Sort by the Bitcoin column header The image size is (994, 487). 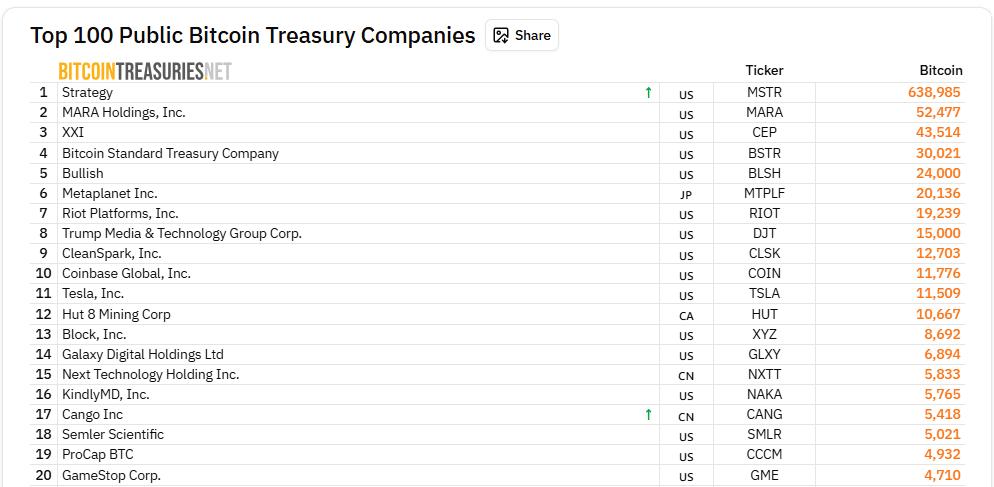(940, 70)
